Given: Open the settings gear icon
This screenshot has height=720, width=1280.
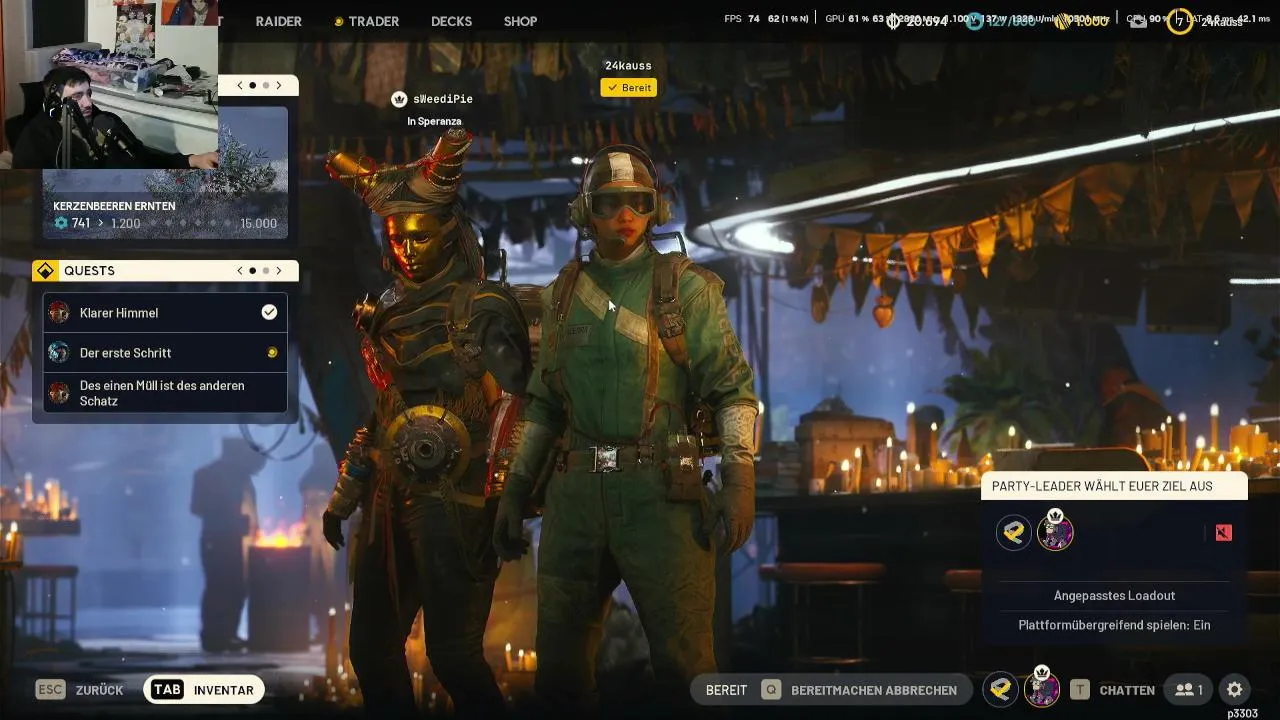Looking at the screenshot, I should point(1235,690).
